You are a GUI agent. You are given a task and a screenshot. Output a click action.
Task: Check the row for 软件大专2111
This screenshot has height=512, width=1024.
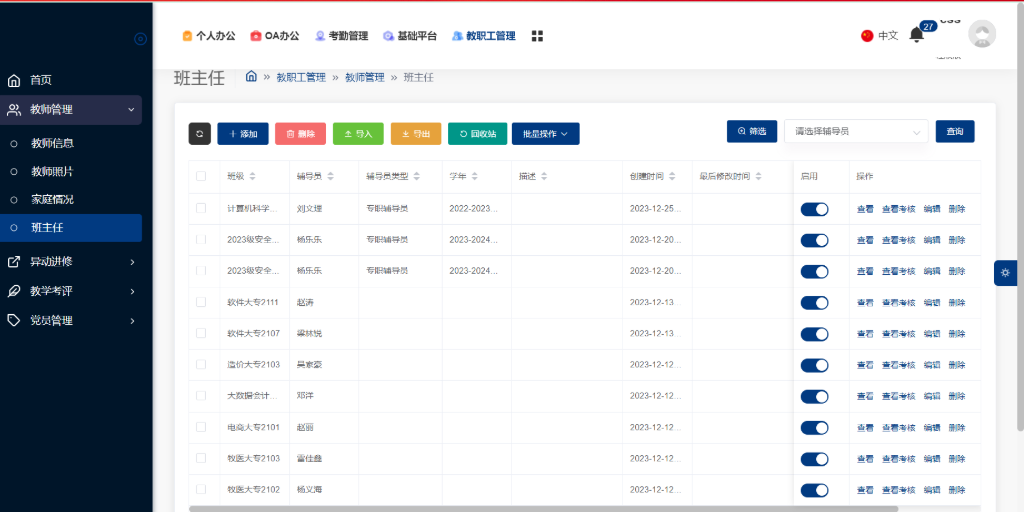pyautogui.click(x=201, y=302)
